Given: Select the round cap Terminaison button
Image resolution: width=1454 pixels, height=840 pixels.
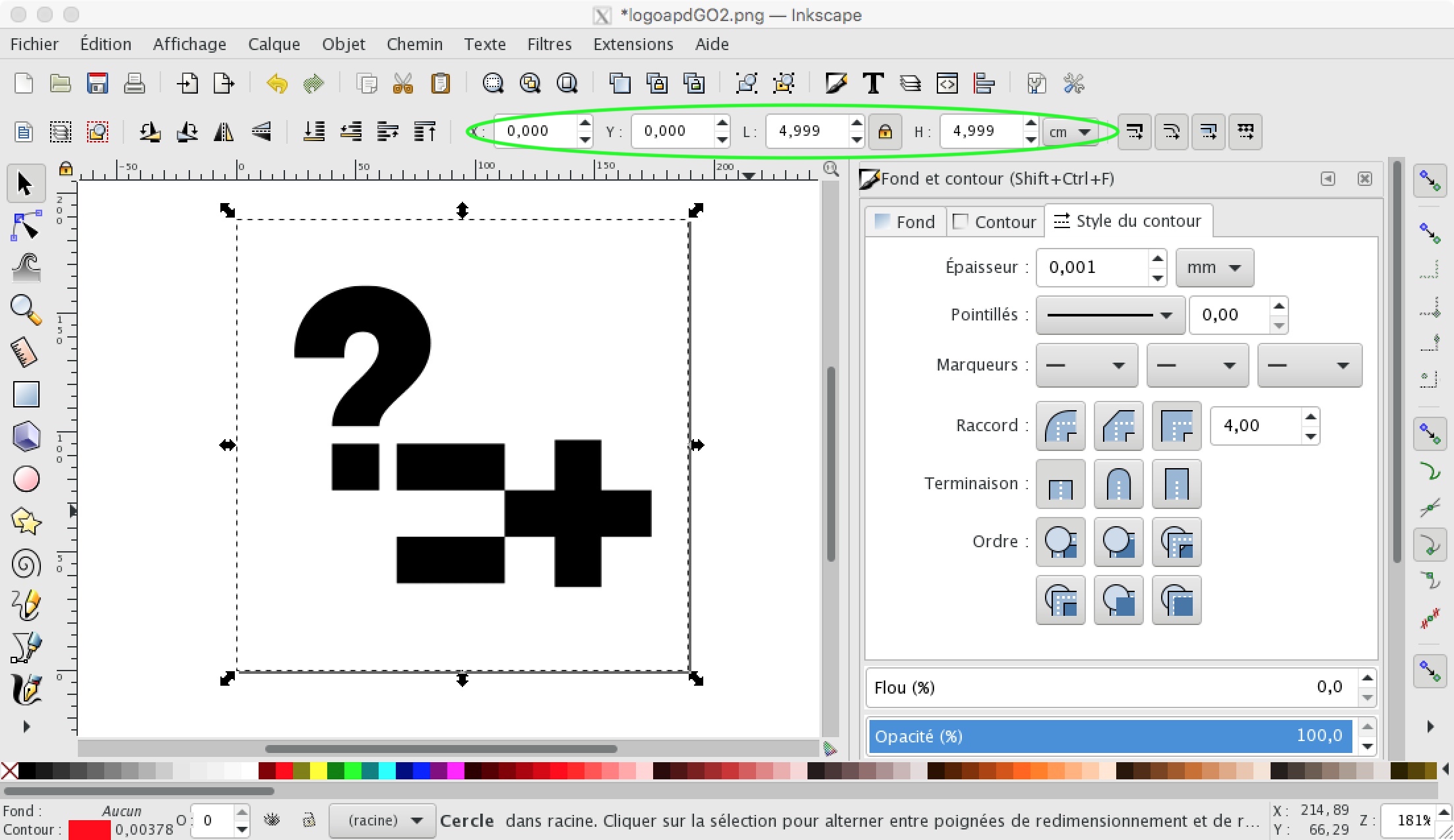Looking at the screenshot, I should (x=1118, y=484).
